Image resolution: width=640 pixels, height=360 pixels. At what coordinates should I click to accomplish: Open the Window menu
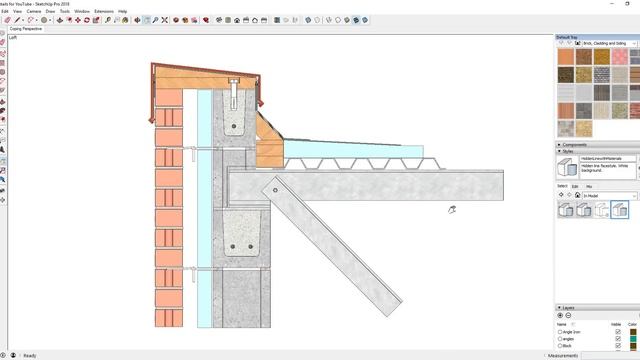coord(82,11)
